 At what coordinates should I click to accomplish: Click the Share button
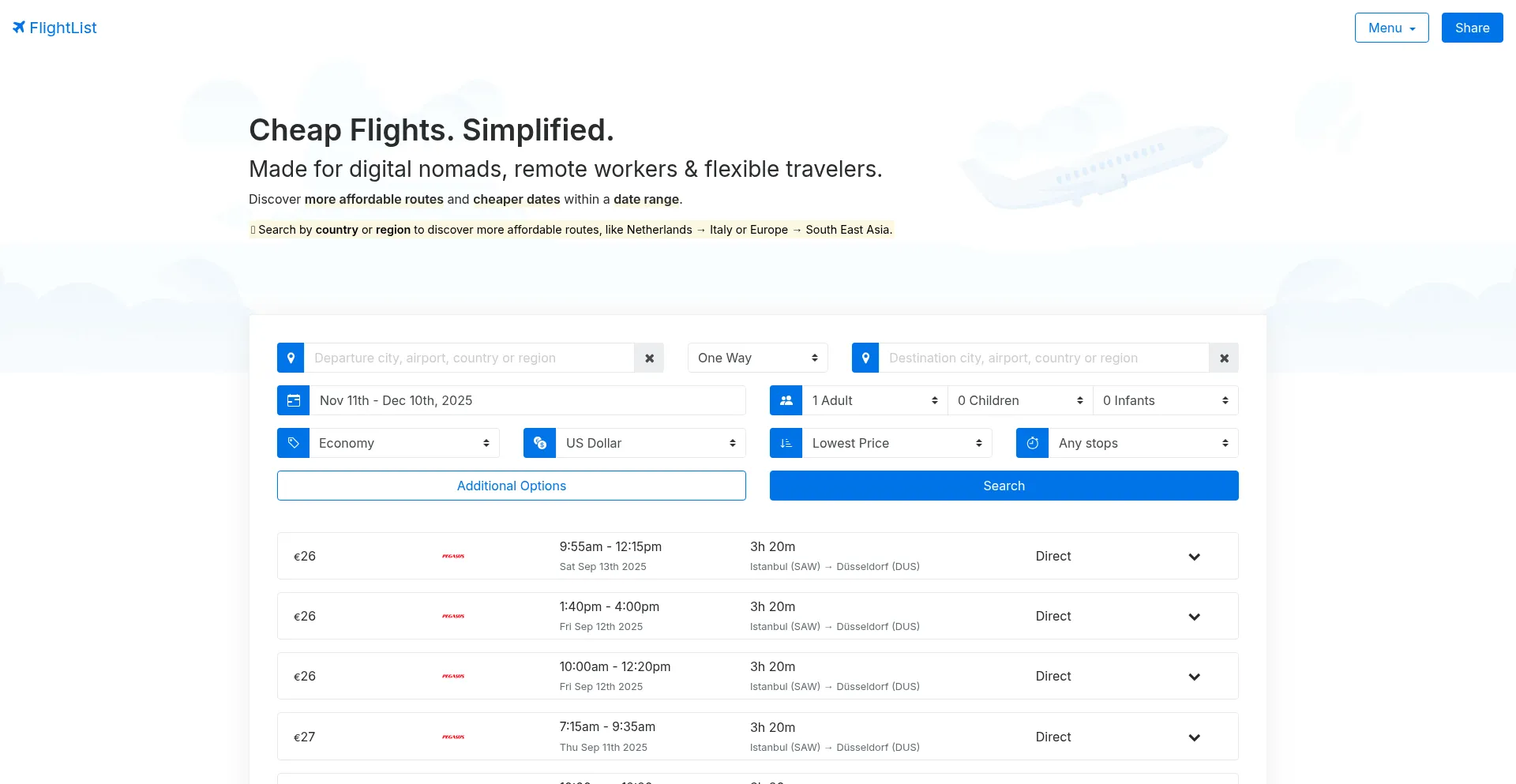[1472, 28]
